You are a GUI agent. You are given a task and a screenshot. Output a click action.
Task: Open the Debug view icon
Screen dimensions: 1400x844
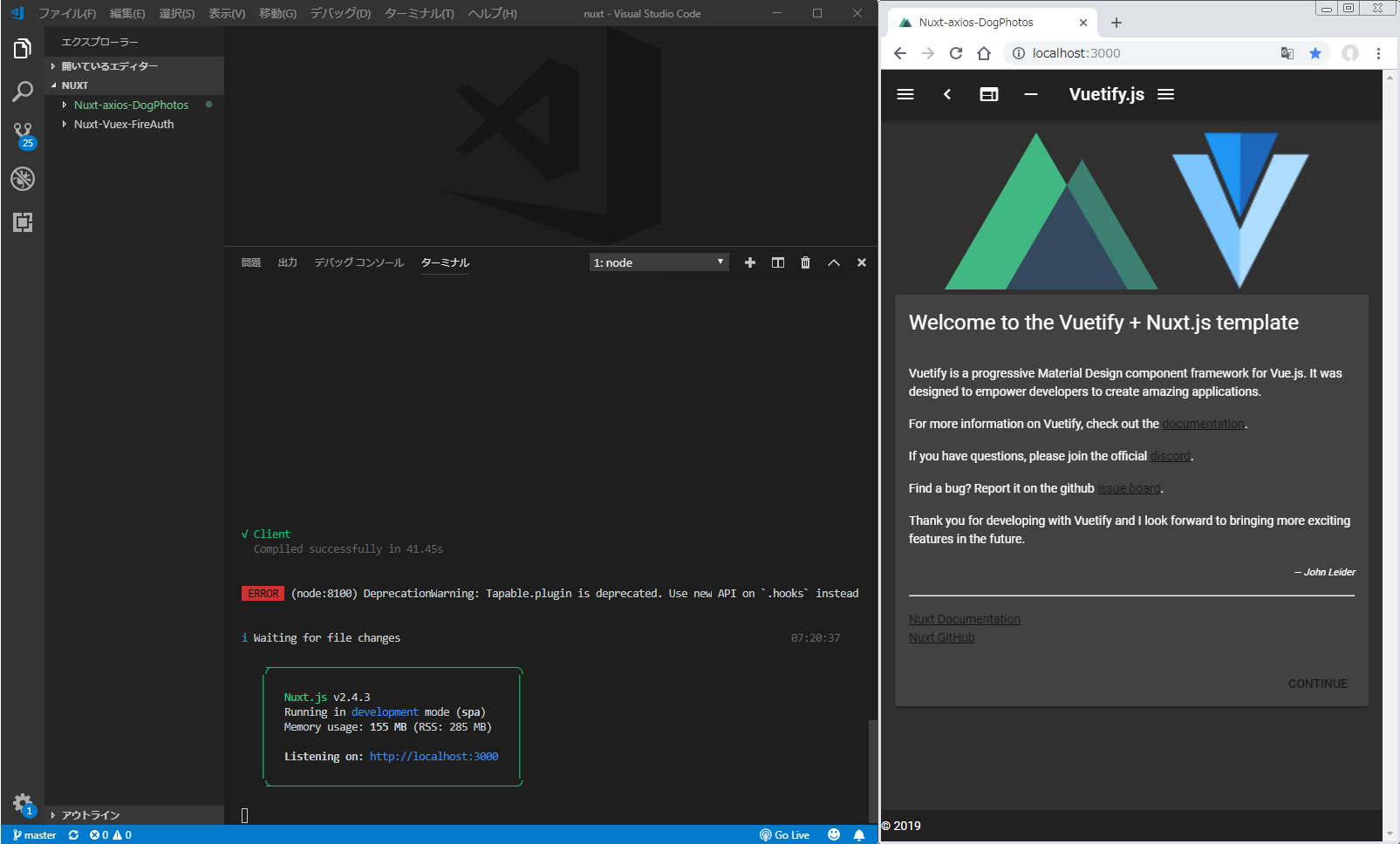(x=23, y=179)
